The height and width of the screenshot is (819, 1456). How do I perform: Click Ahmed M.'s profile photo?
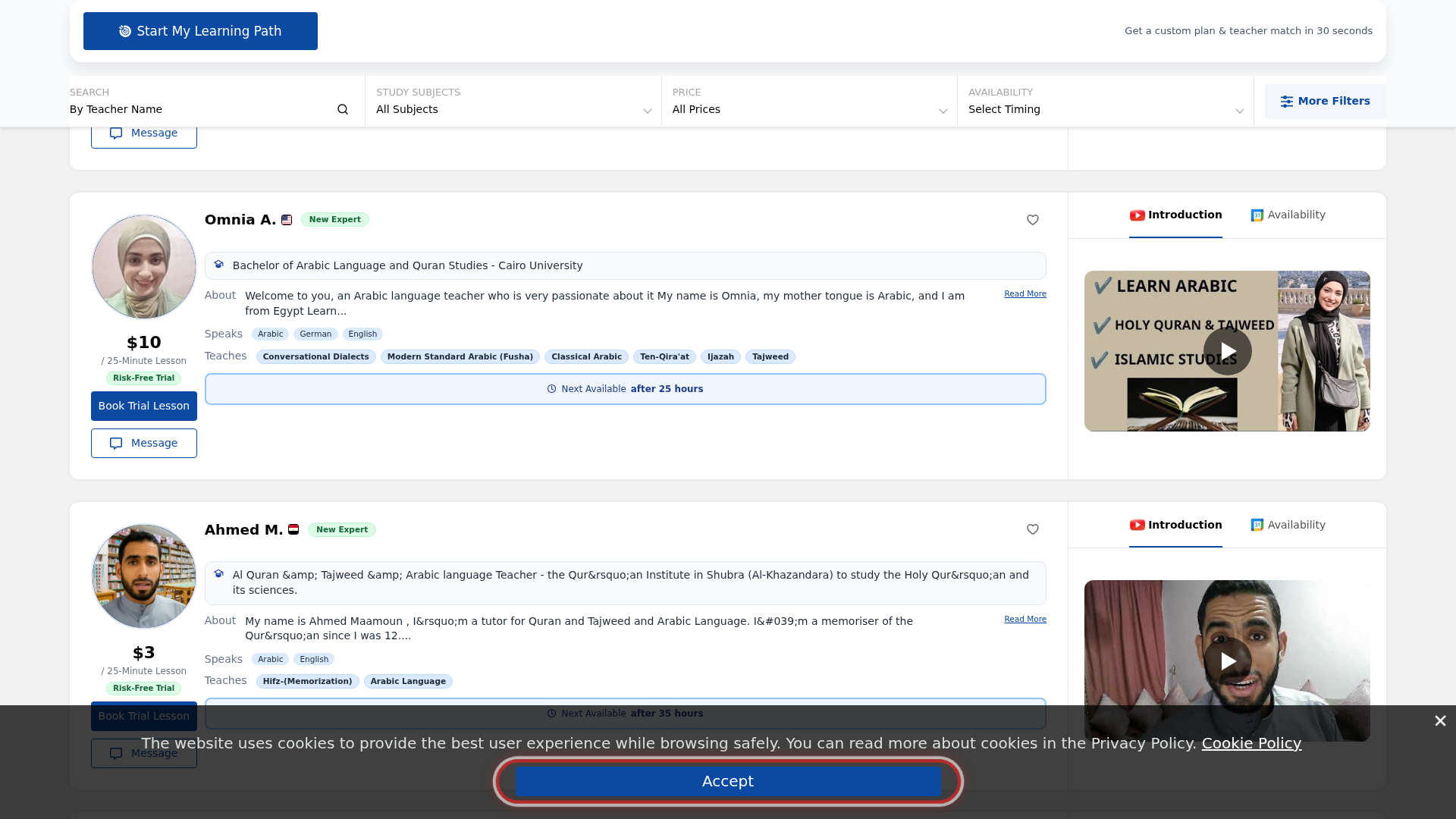pos(144,576)
